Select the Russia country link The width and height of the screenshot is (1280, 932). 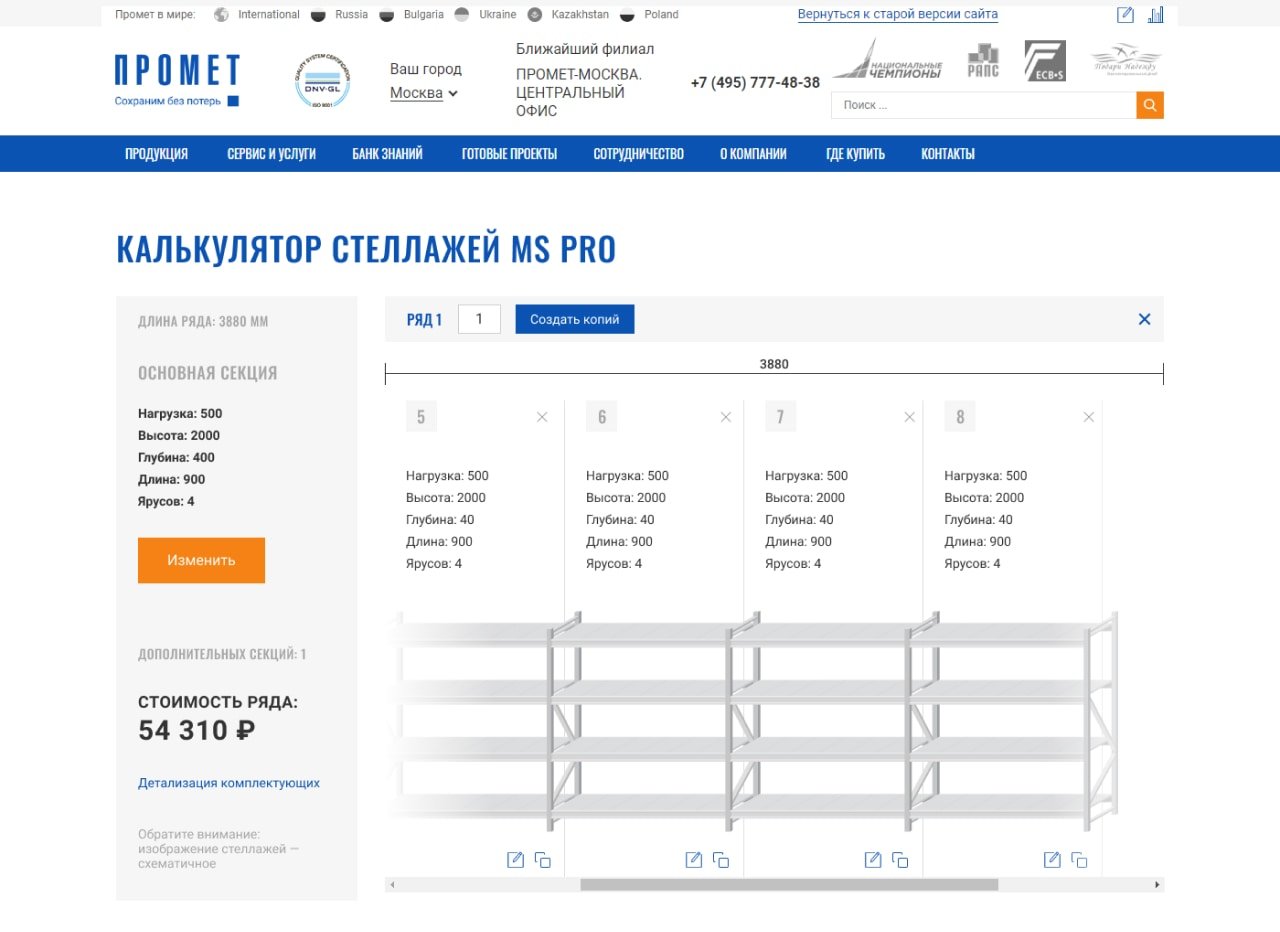click(x=340, y=15)
